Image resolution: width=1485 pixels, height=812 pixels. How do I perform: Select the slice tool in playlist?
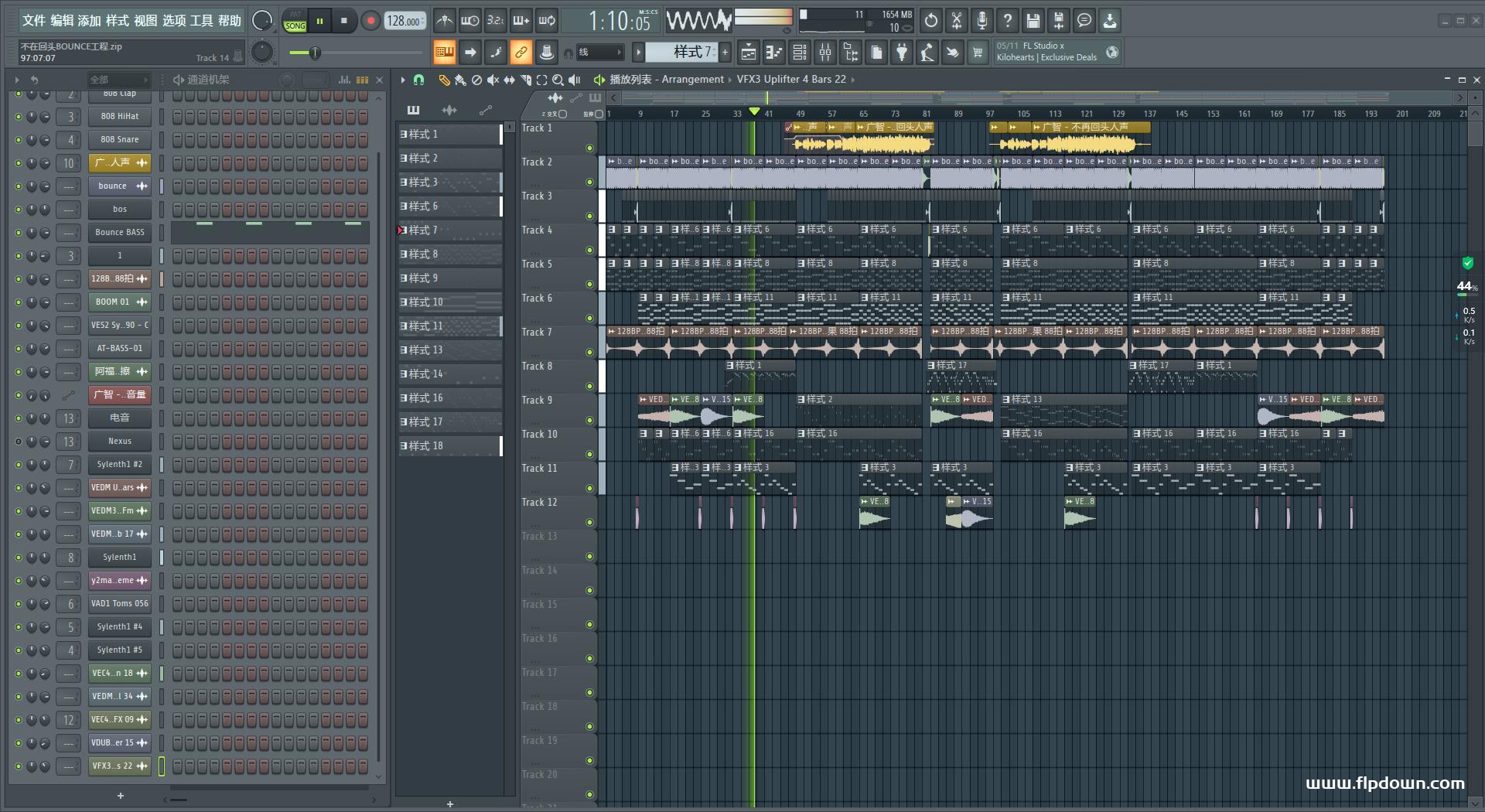525,80
